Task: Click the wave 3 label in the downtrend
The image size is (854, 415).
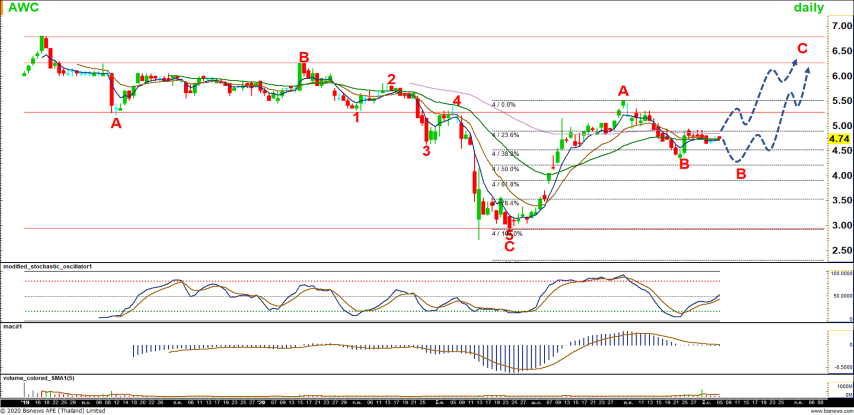Action: click(x=426, y=151)
